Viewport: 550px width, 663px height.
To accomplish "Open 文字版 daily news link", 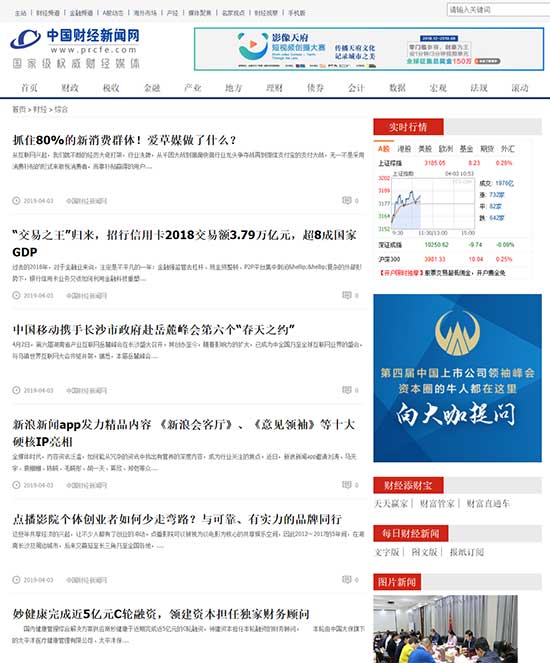I will point(387,552).
